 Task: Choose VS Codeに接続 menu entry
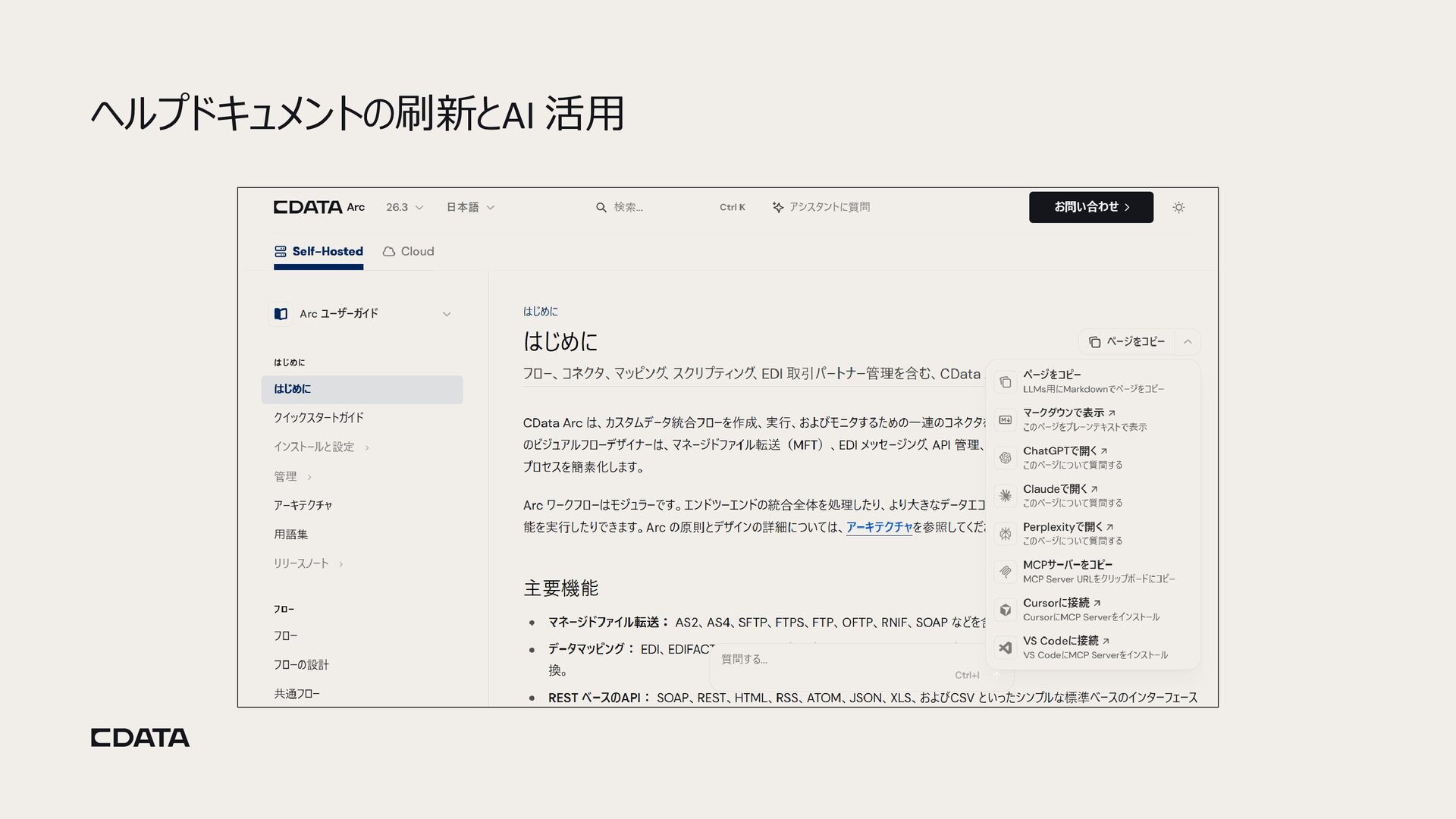pos(1093,648)
